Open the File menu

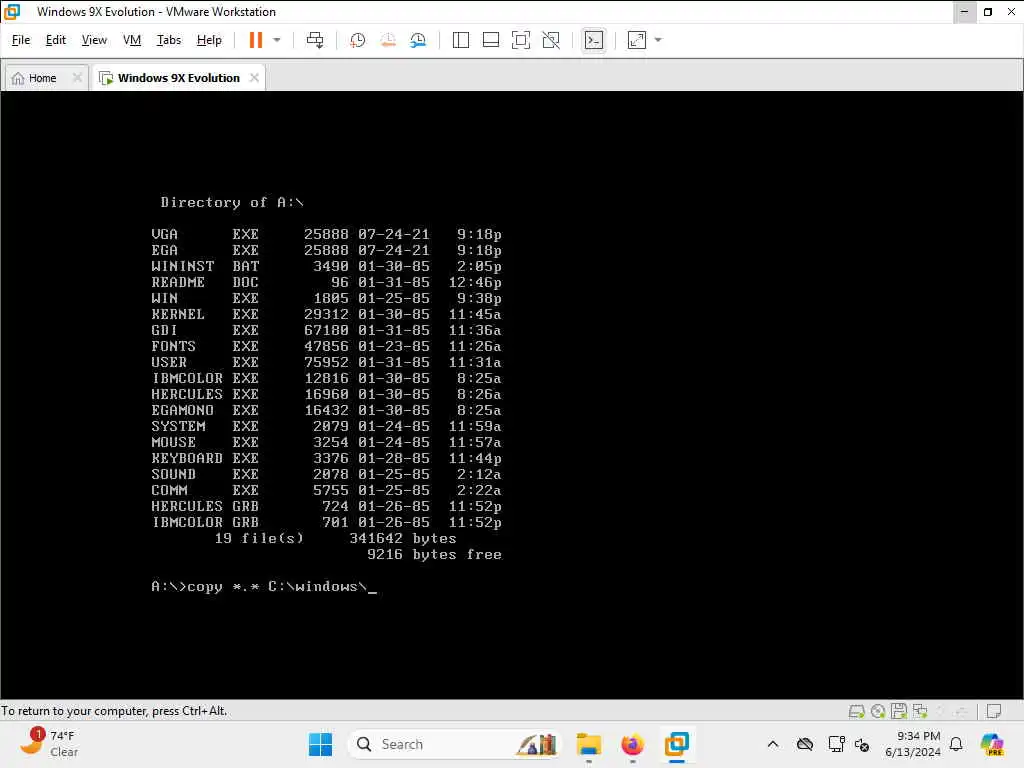tap(21, 40)
